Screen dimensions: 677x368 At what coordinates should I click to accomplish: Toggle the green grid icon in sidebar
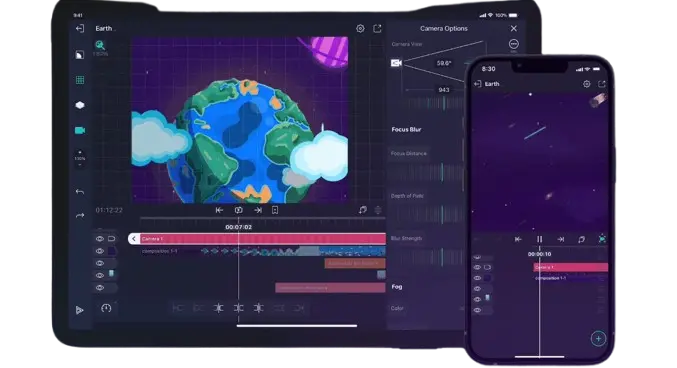pyautogui.click(x=80, y=80)
